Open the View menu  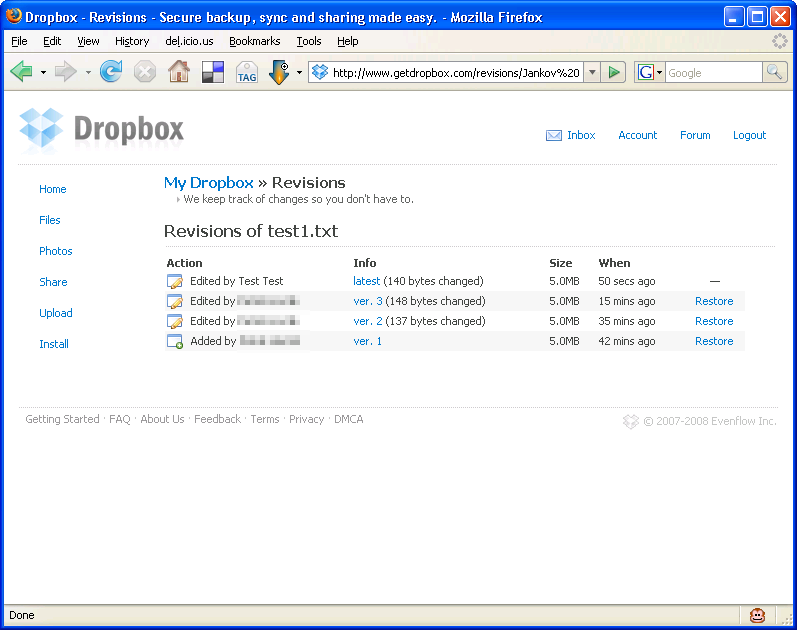(88, 41)
